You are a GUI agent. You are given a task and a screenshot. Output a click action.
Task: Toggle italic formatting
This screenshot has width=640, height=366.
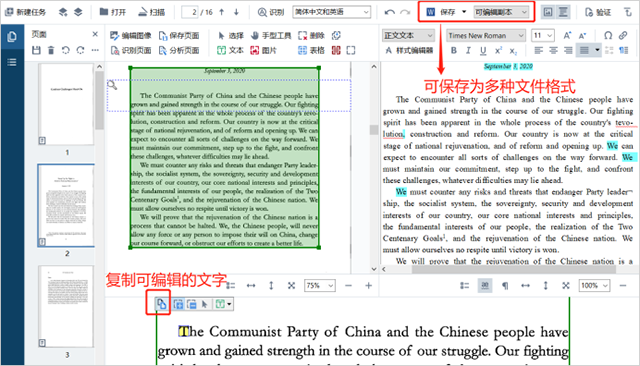[468, 50]
